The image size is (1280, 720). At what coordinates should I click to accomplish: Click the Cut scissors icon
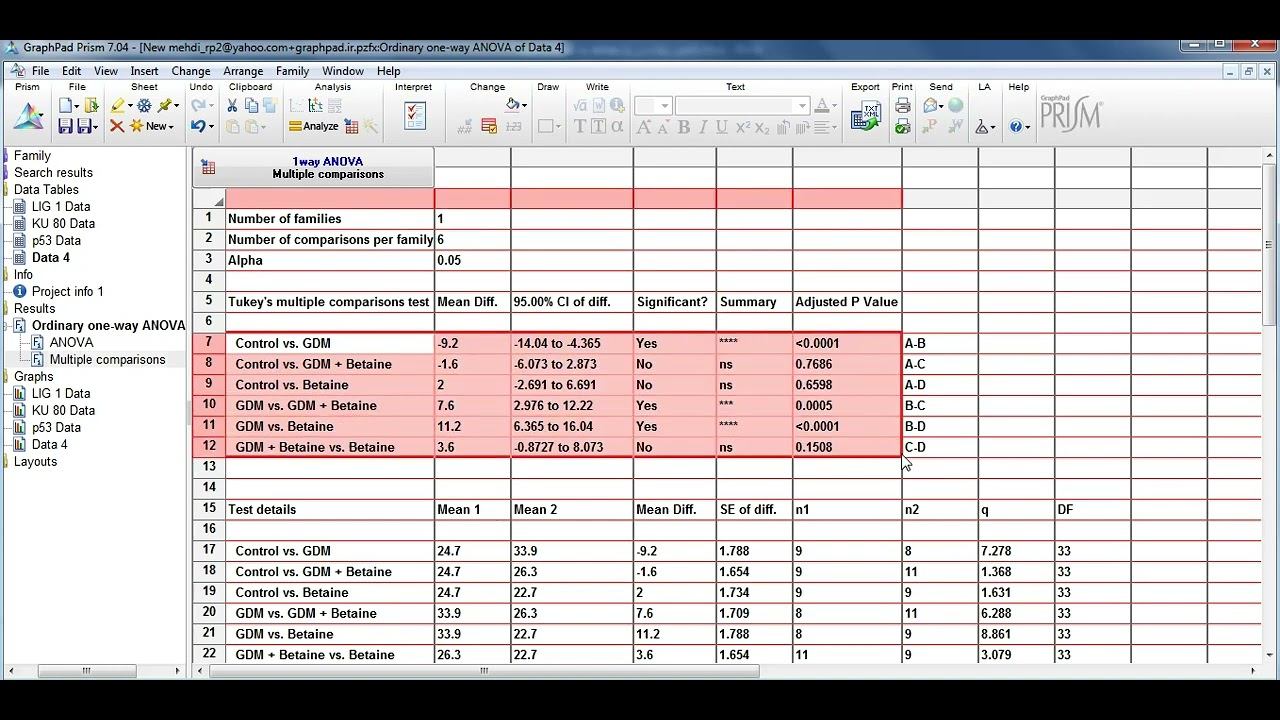(x=233, y=105)
